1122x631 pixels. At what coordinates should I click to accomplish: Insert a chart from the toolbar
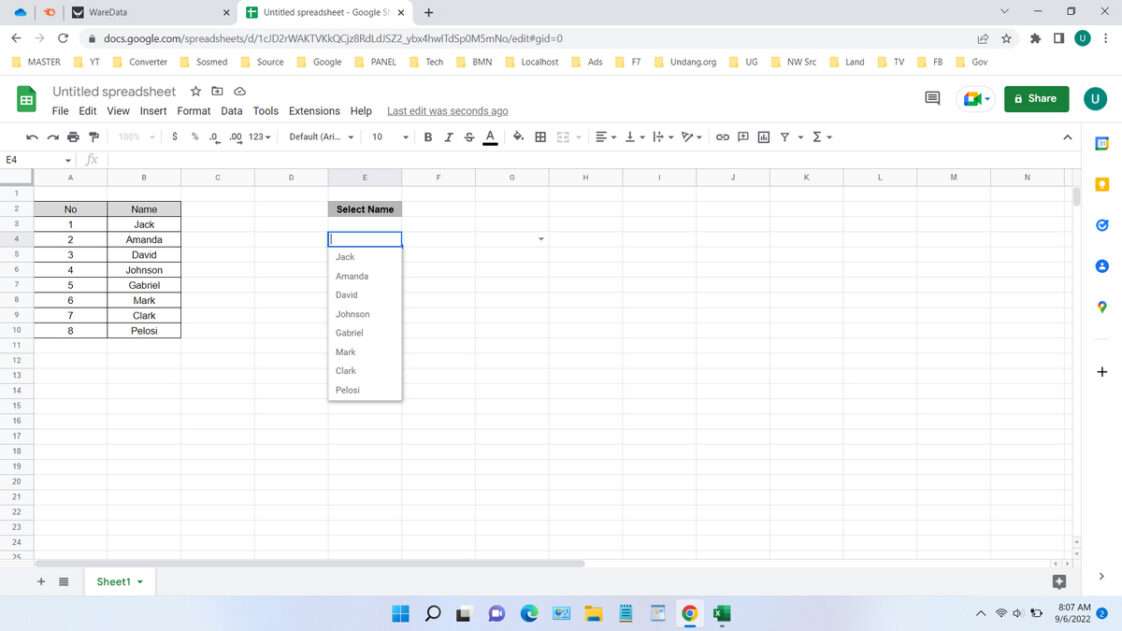[x=764, y=137]
